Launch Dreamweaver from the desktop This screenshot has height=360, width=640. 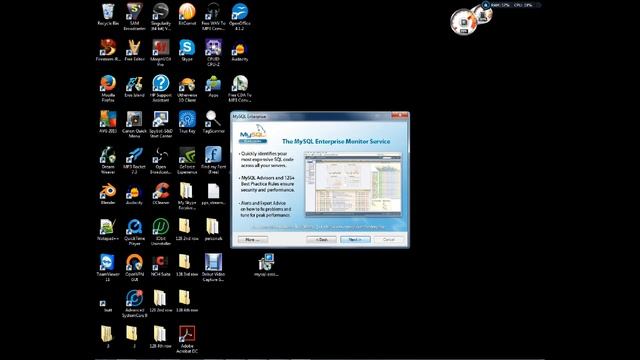pos(108,160)
